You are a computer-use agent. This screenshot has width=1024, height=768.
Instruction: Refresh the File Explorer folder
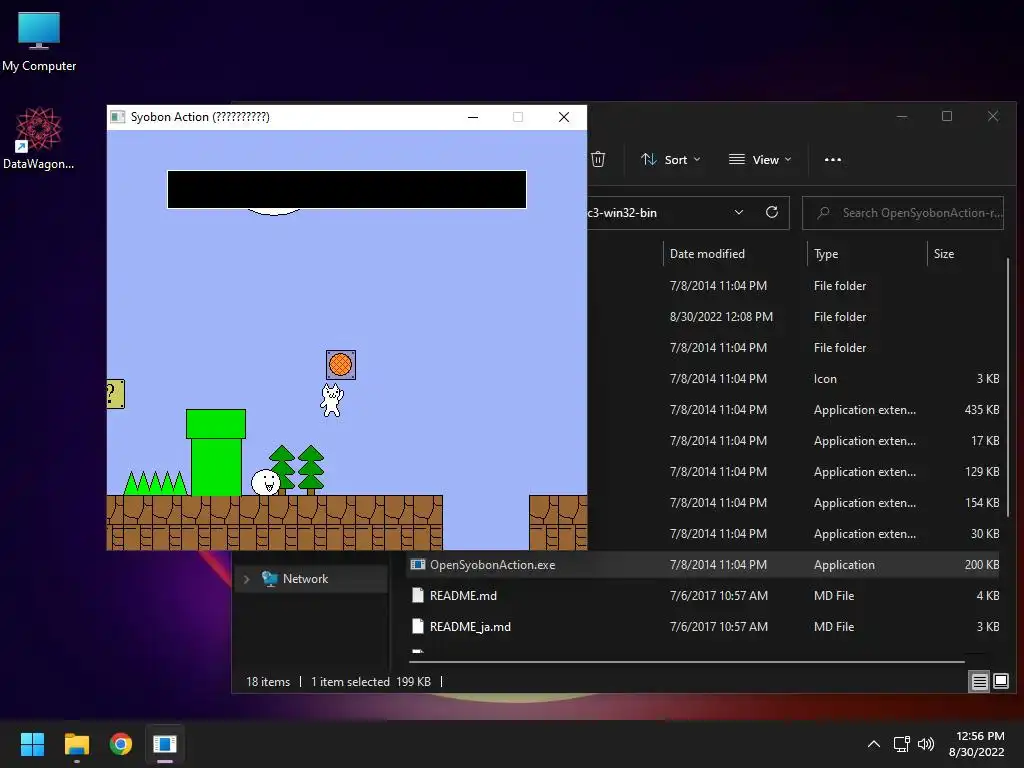tap(772, 212)
